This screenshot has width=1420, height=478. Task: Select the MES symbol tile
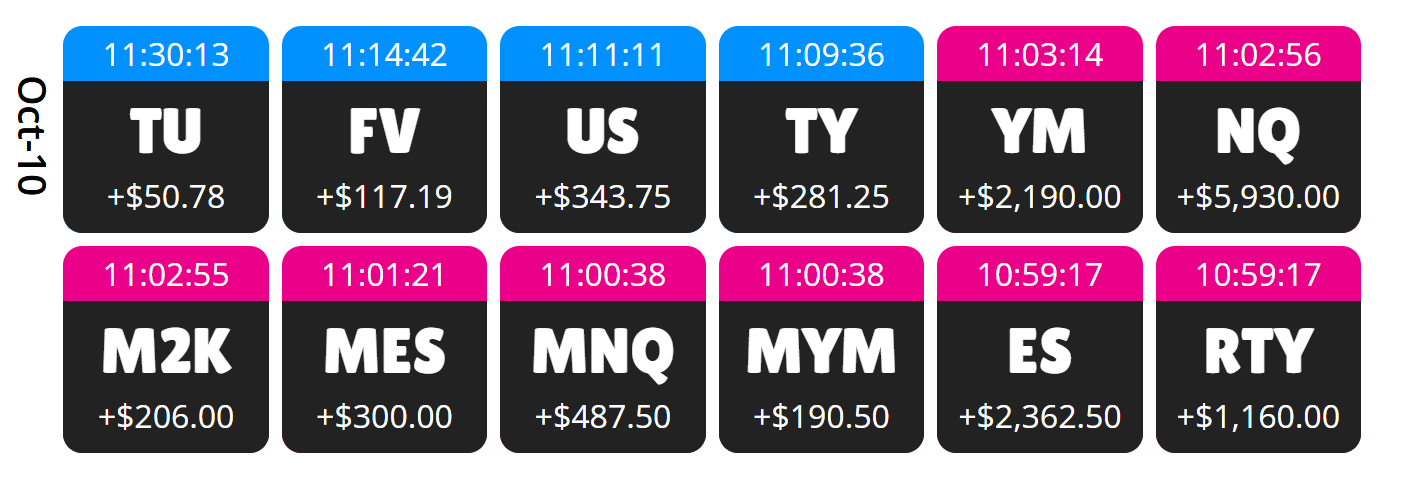tap(384, 352)
